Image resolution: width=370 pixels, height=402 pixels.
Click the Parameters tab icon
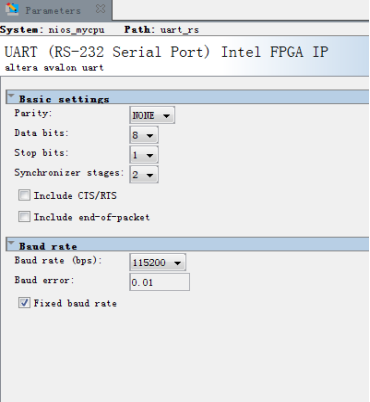pyautogui.click(x=12, y=9)
